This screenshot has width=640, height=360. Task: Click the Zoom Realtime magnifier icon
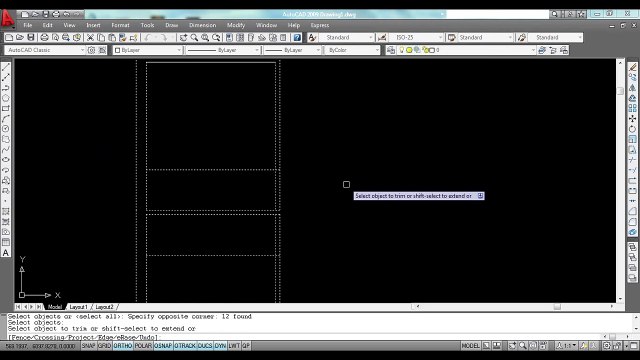pyautogui.click(x=194, y=38)
